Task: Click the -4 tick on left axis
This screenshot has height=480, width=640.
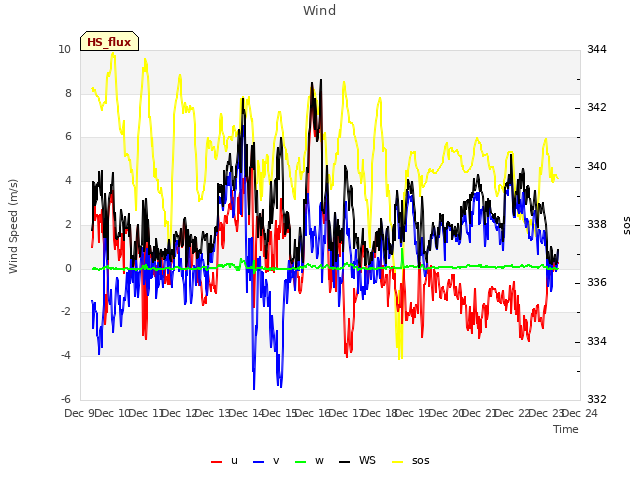Action: pos(66,356)
